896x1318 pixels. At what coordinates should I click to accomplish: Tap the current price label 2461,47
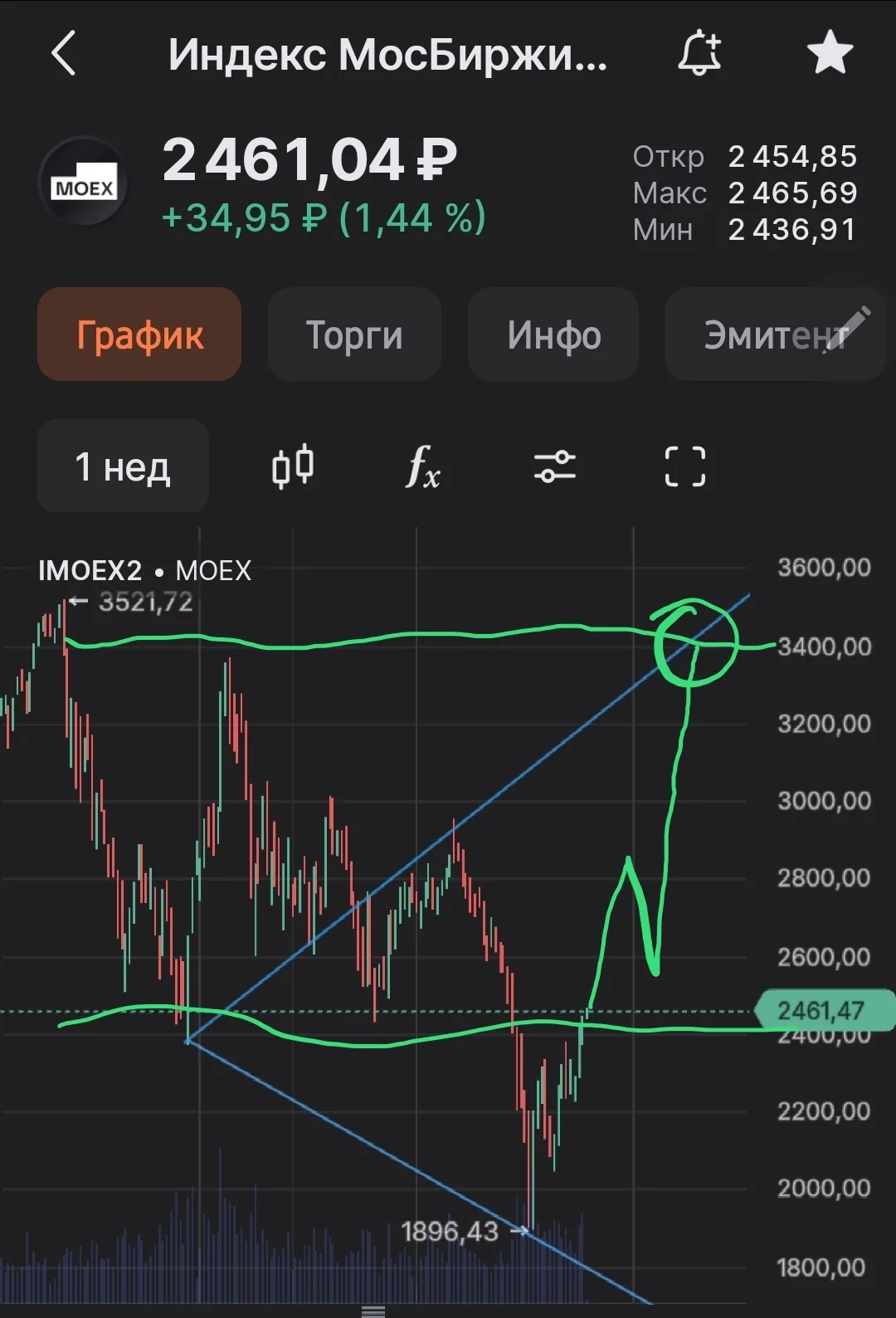(823, 1010)
